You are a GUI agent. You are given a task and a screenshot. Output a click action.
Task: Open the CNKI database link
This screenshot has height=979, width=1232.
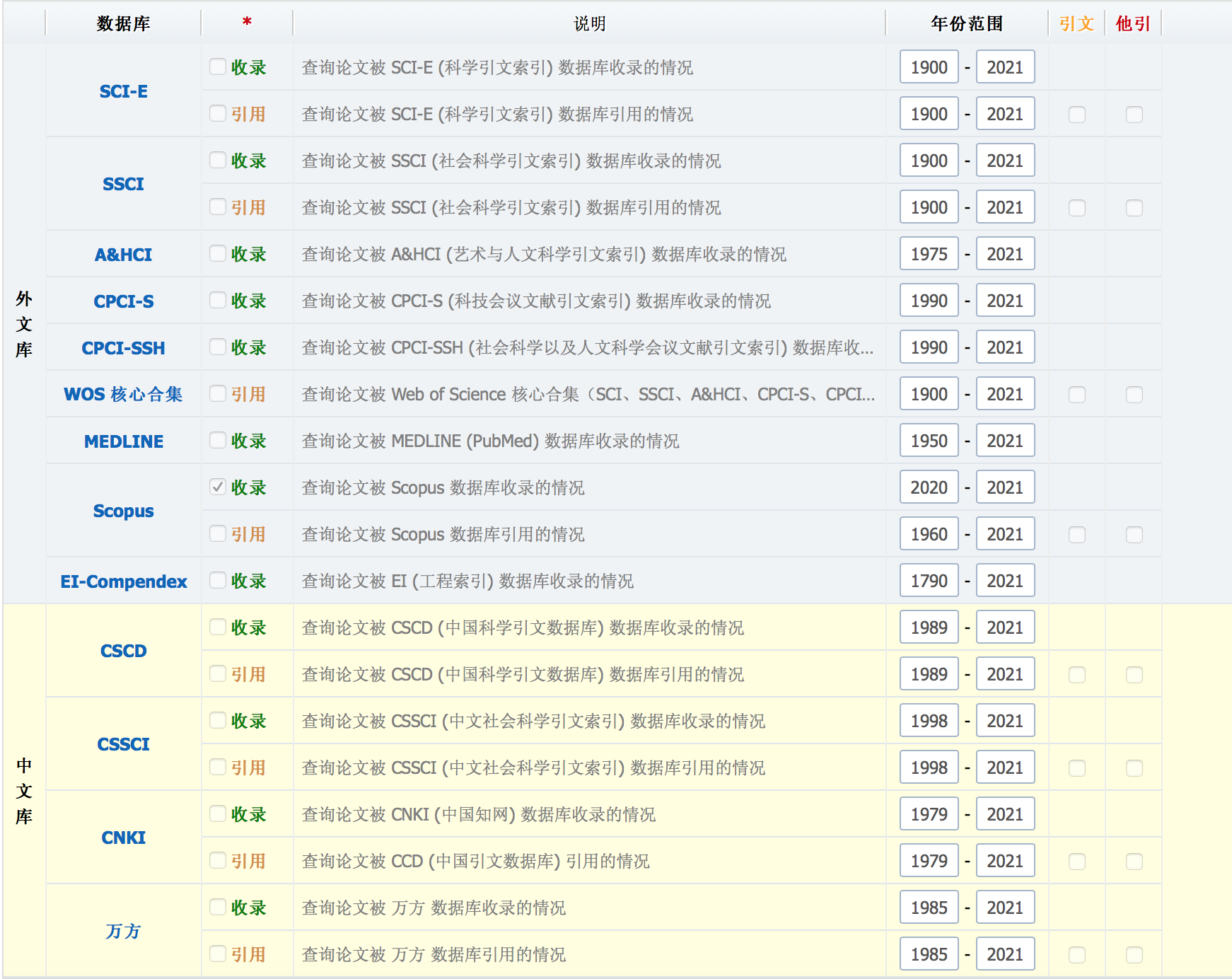[x=124, y=838]
